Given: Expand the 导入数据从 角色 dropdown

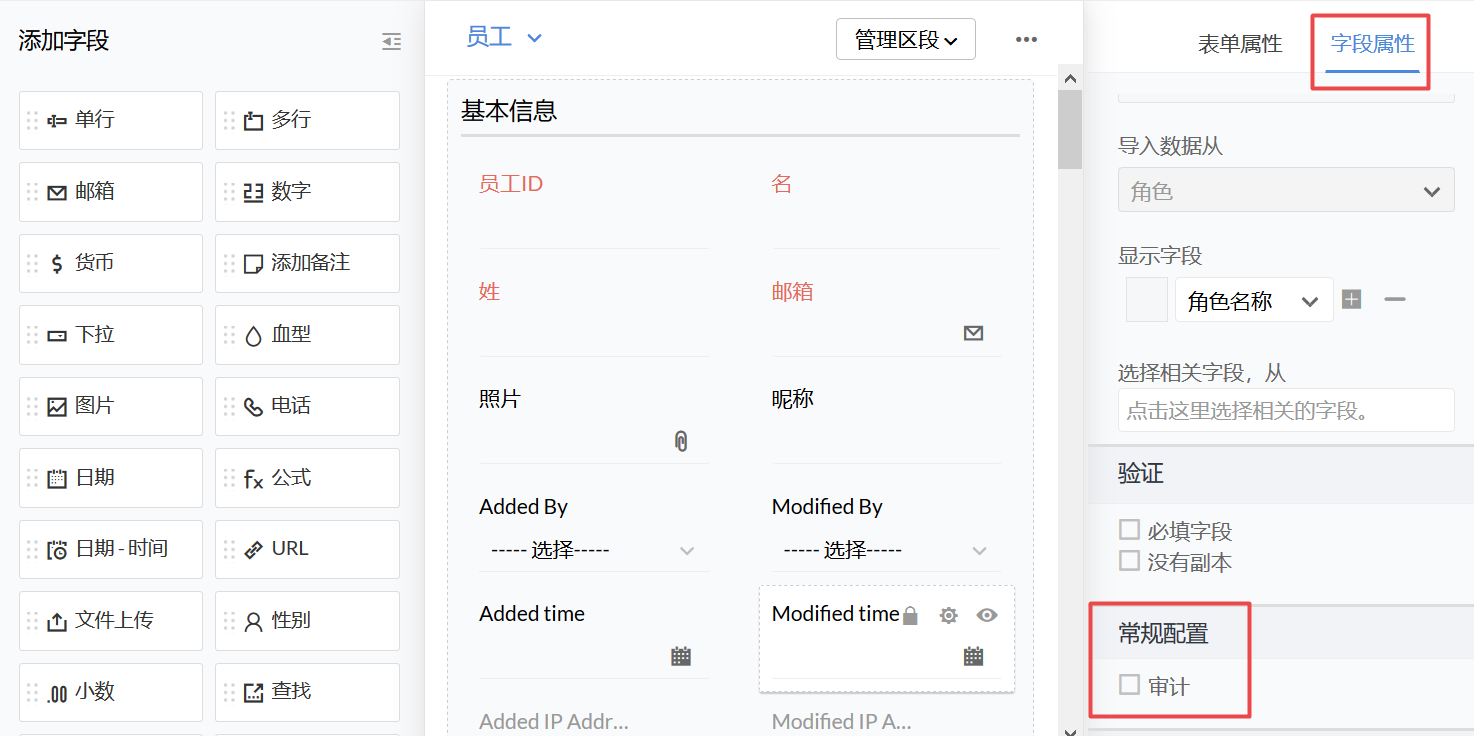Looking at the screenshot, I should 1286,190.
